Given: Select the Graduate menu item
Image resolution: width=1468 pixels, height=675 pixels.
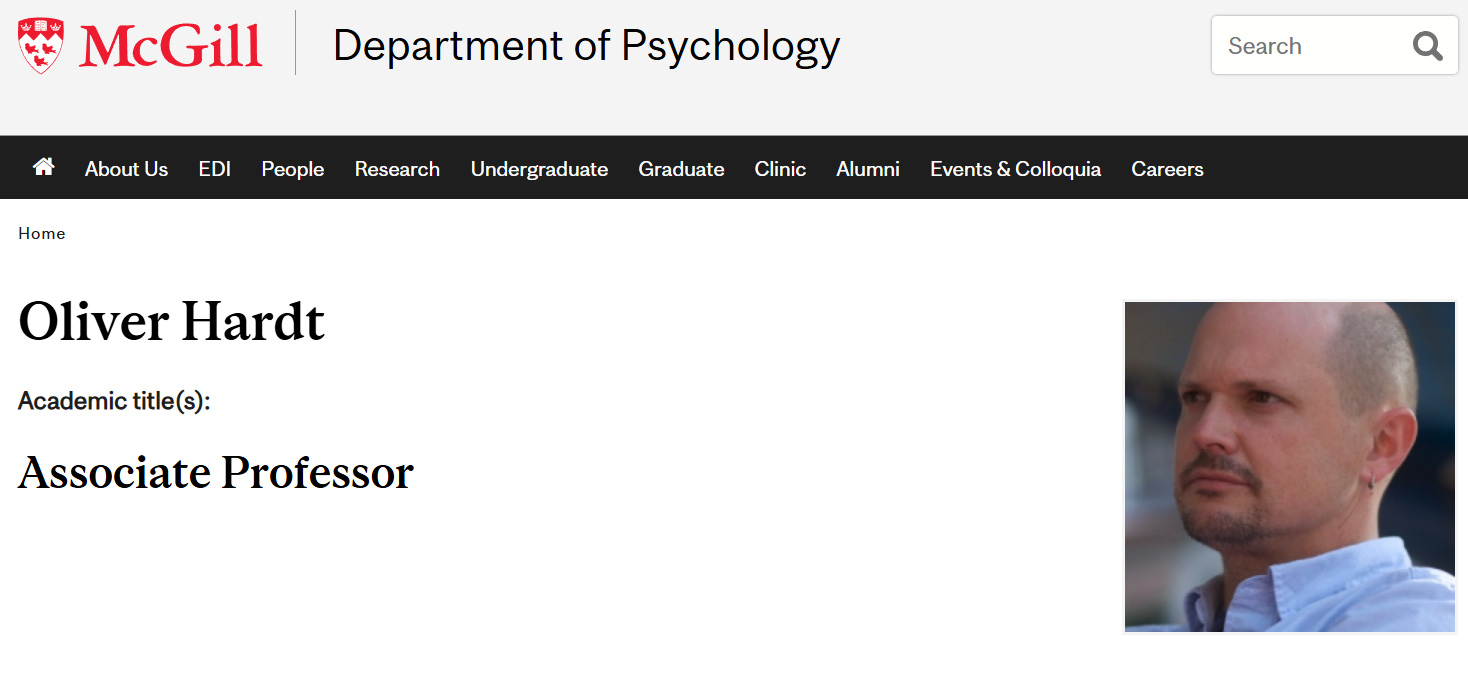Looking at the screenshot, I should click(x=681, y=169).
